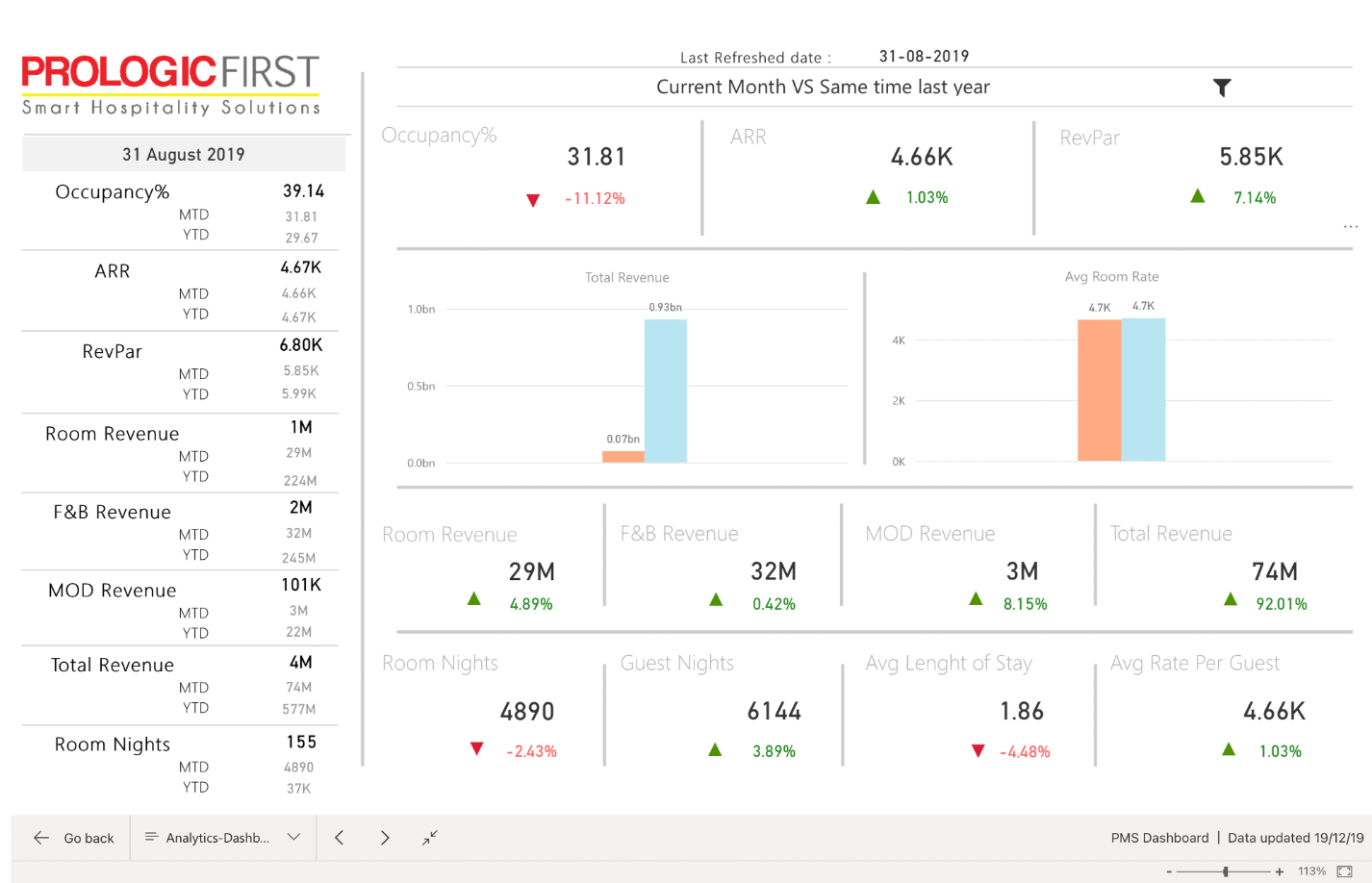Click the last refreshed date "31-08-2019"
The height and width of the screenshot is (883, 1372).
(924, 56)
